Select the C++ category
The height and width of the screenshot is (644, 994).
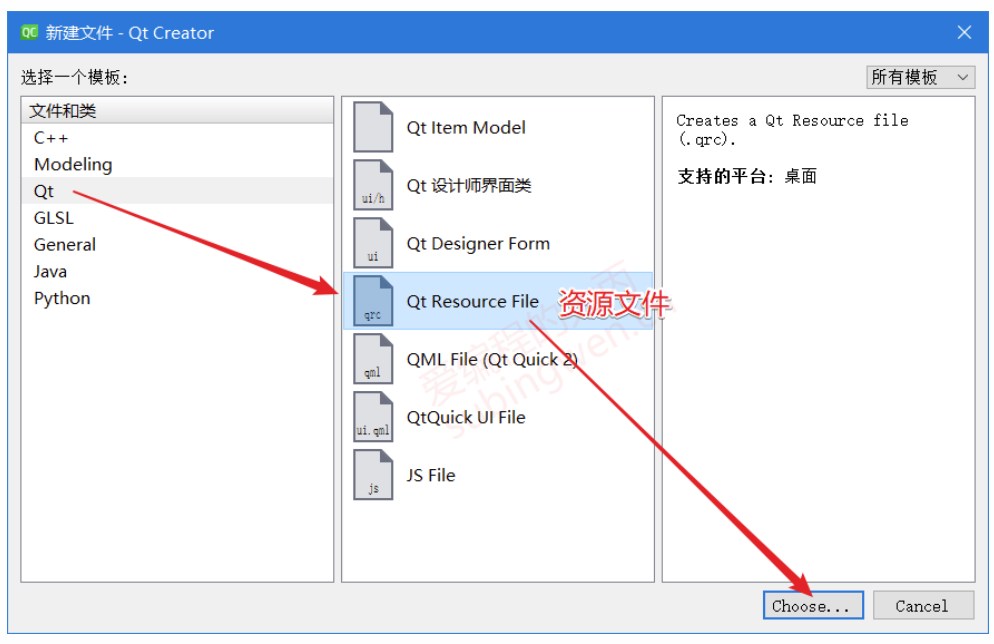click(177, 138)
